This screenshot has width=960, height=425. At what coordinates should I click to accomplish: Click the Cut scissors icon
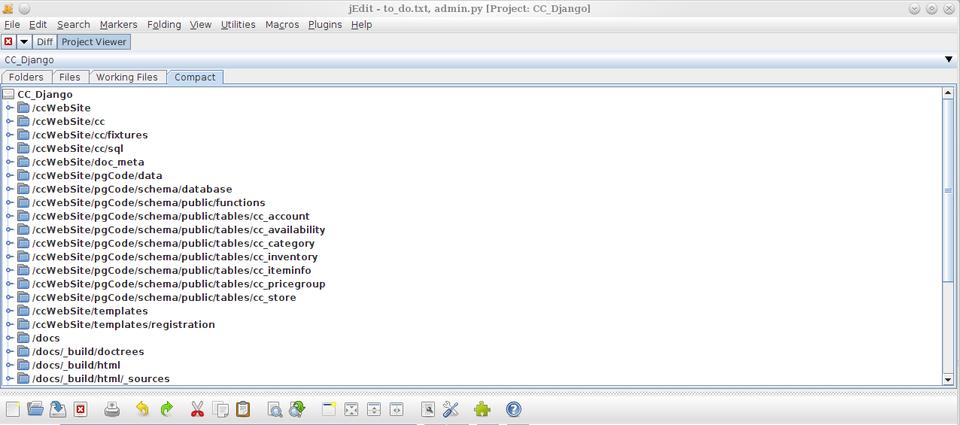197,409
